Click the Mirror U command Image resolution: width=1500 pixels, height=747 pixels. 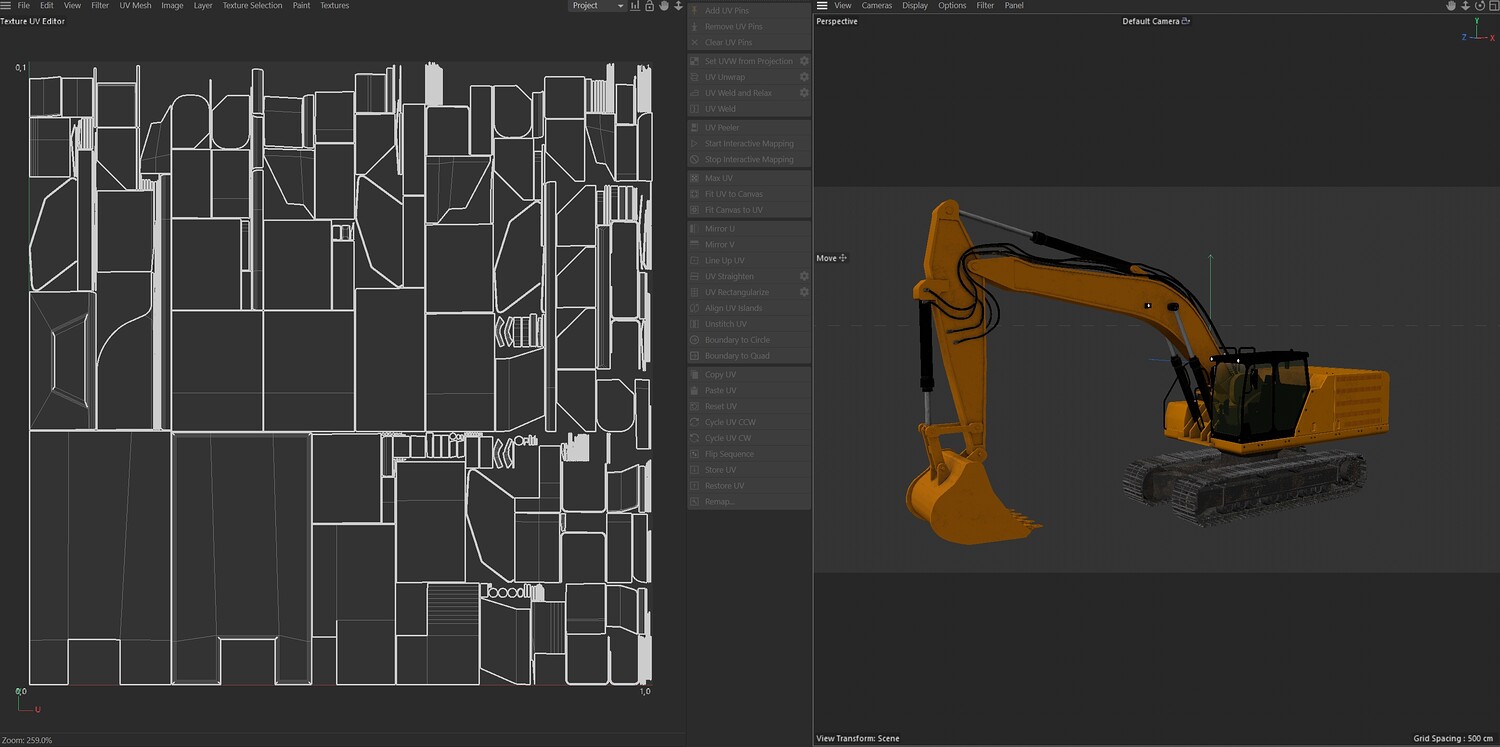(719, 229)
